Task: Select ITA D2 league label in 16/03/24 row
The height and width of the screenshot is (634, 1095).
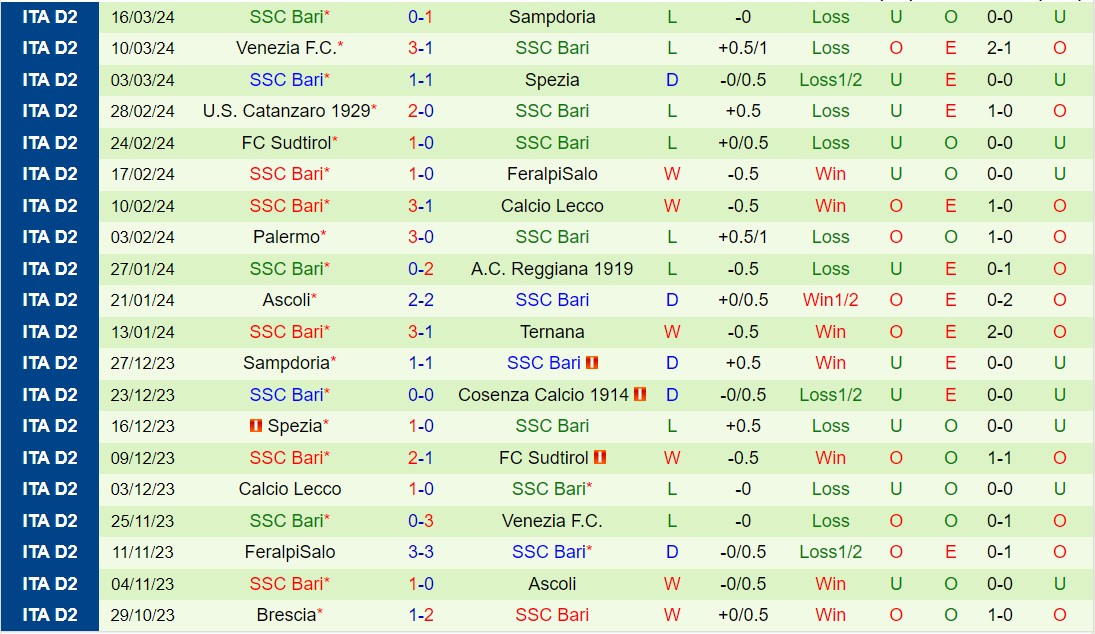Action: point(50,17)
